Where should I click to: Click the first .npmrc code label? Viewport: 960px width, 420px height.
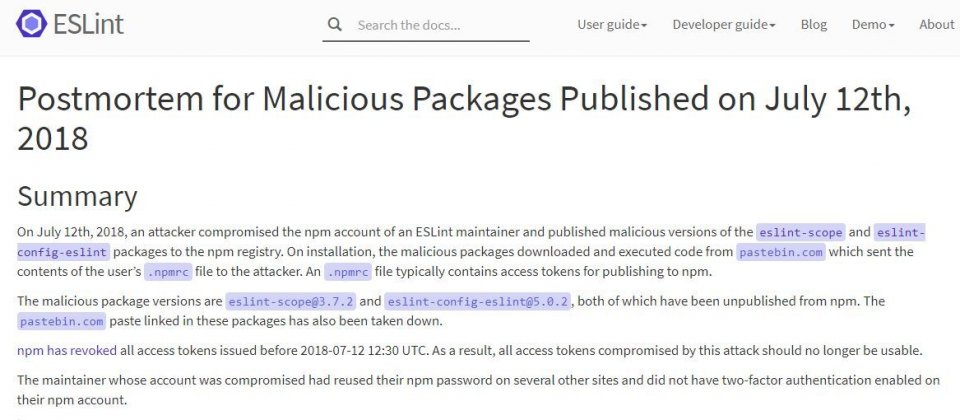point(168,272)
